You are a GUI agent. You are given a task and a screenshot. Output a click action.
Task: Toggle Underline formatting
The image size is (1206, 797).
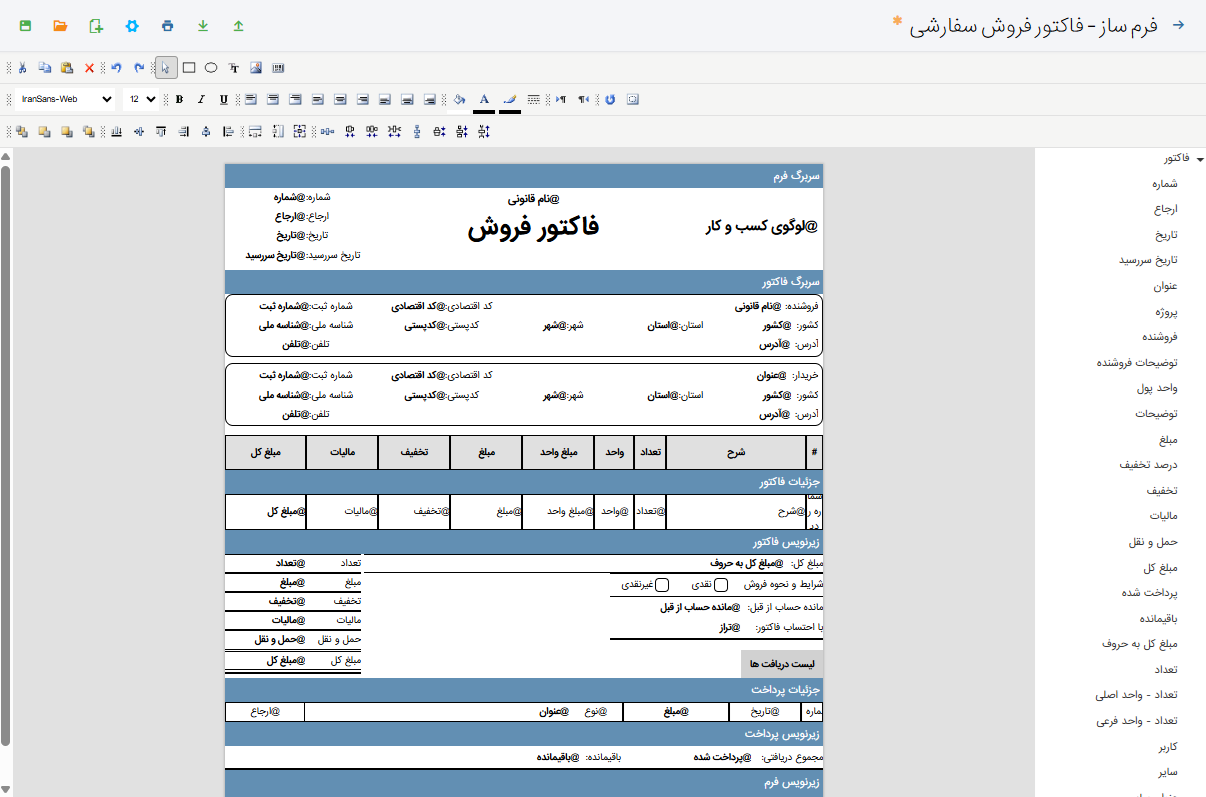[223, 99]
